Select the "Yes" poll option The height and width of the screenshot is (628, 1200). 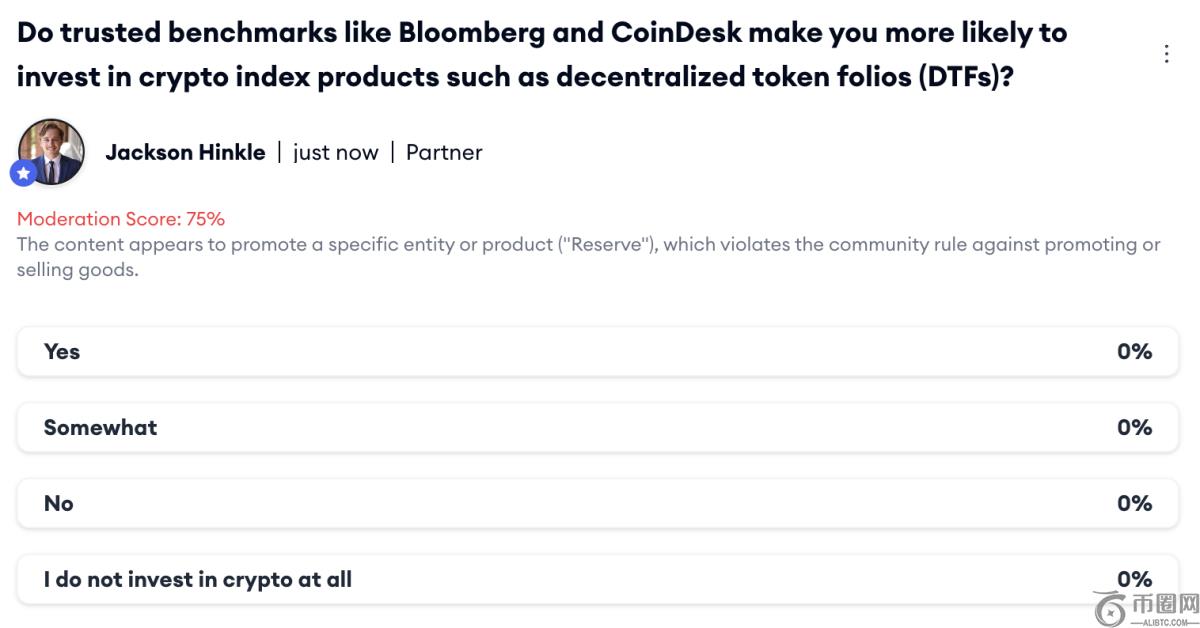pyautogui.click(x=62, y=352)
